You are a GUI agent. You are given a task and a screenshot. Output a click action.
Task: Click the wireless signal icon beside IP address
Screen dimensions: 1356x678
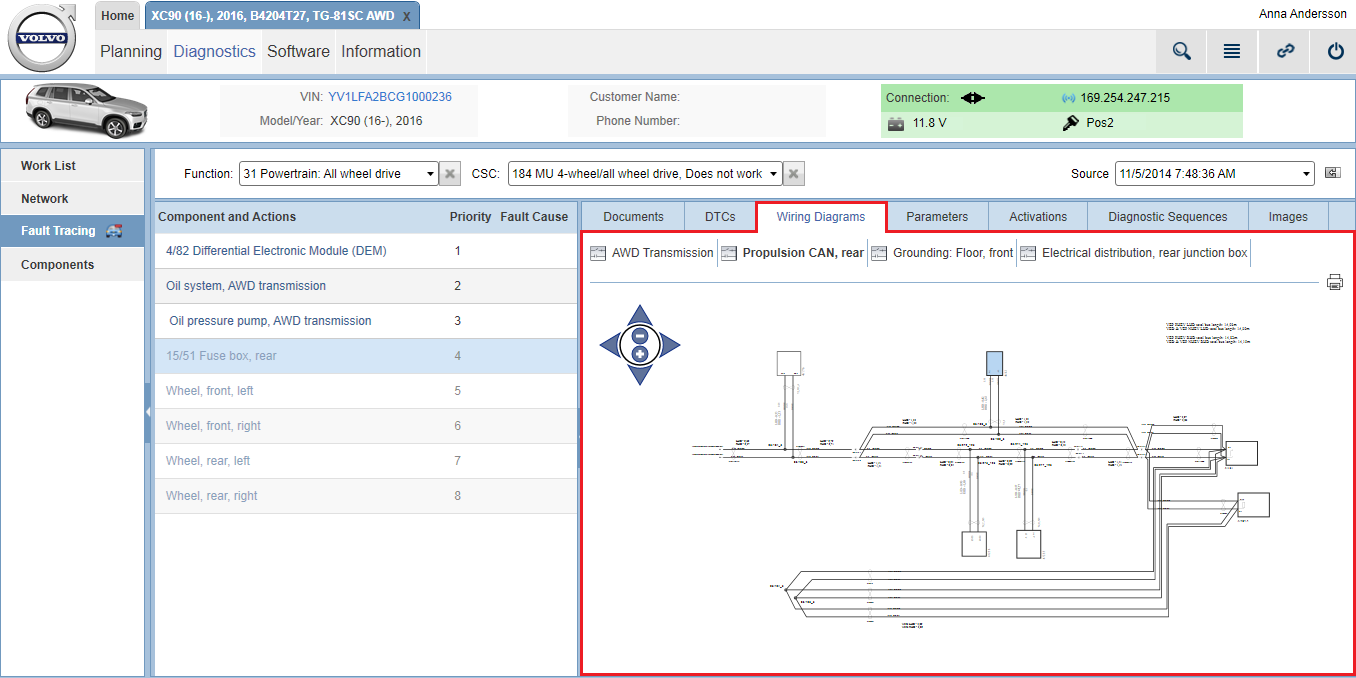[1069, 98]
